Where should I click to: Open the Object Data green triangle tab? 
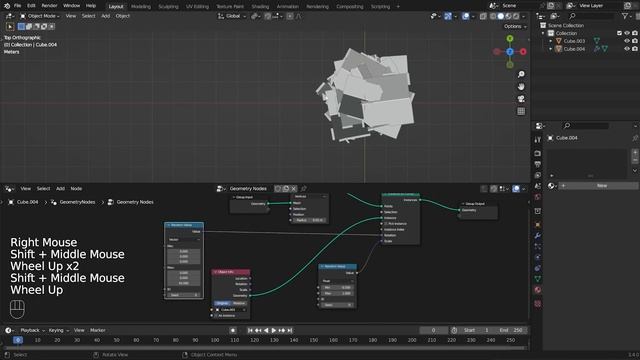(538, 279)
